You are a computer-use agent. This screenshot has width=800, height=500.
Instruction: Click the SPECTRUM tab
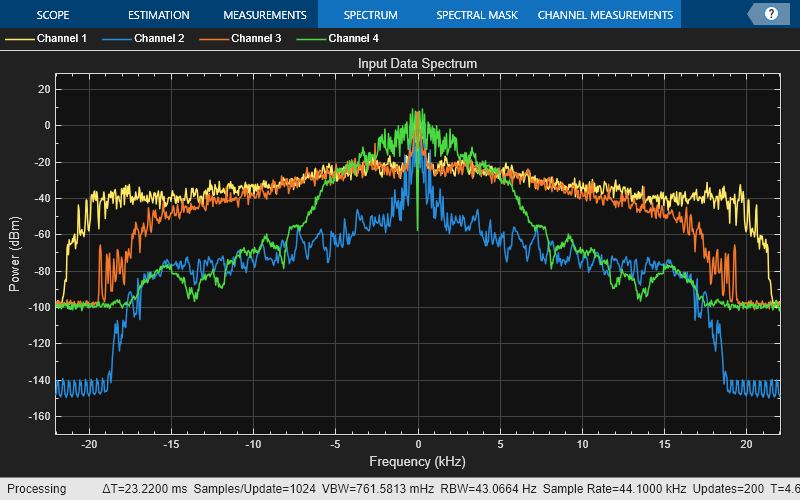click(370, 15)
